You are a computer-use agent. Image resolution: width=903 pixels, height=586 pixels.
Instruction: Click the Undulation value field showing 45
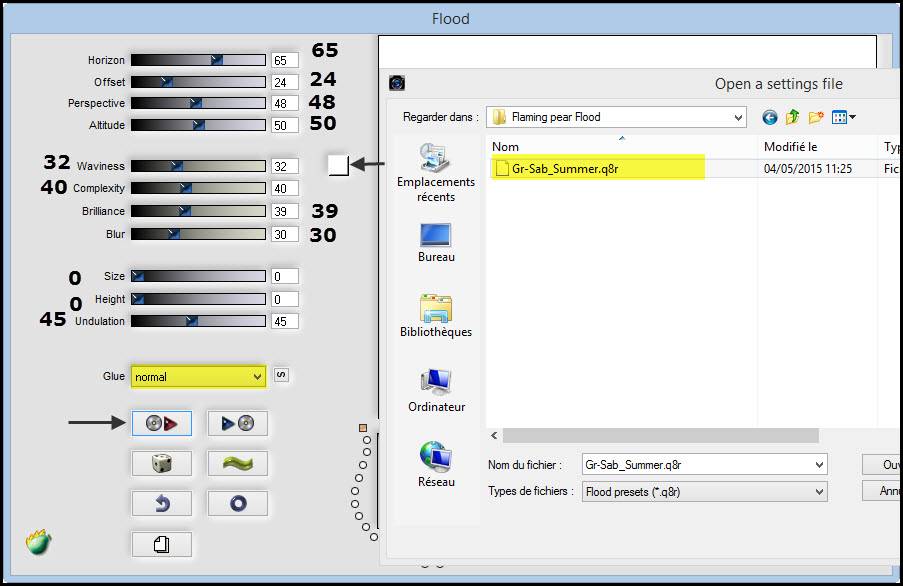pyautogui.click(x=285, y=321)
